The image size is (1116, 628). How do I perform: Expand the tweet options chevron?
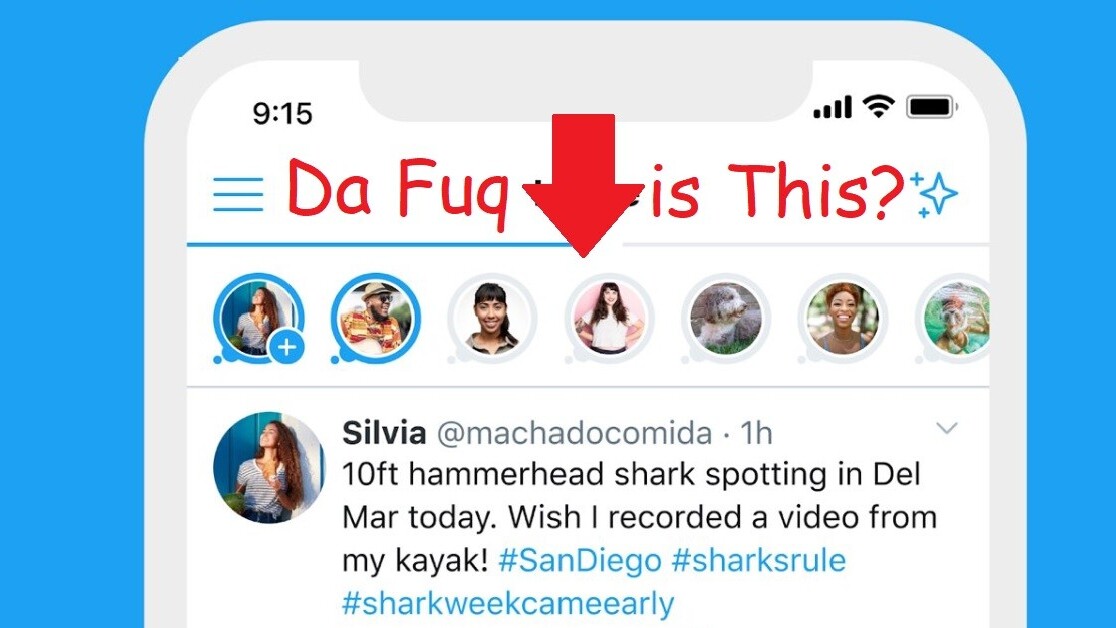pyautogui.click(x=946, y=429)
